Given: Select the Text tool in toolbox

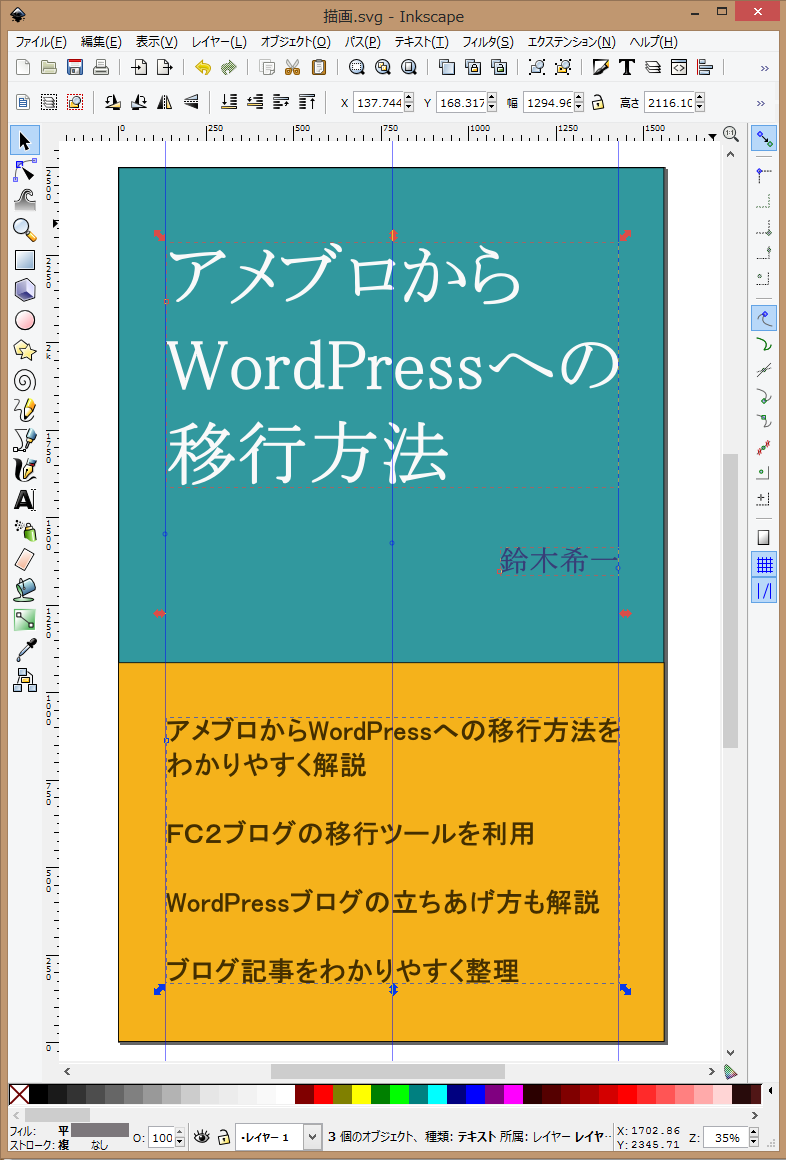Looking at the screenshot, I should point(25,500).
